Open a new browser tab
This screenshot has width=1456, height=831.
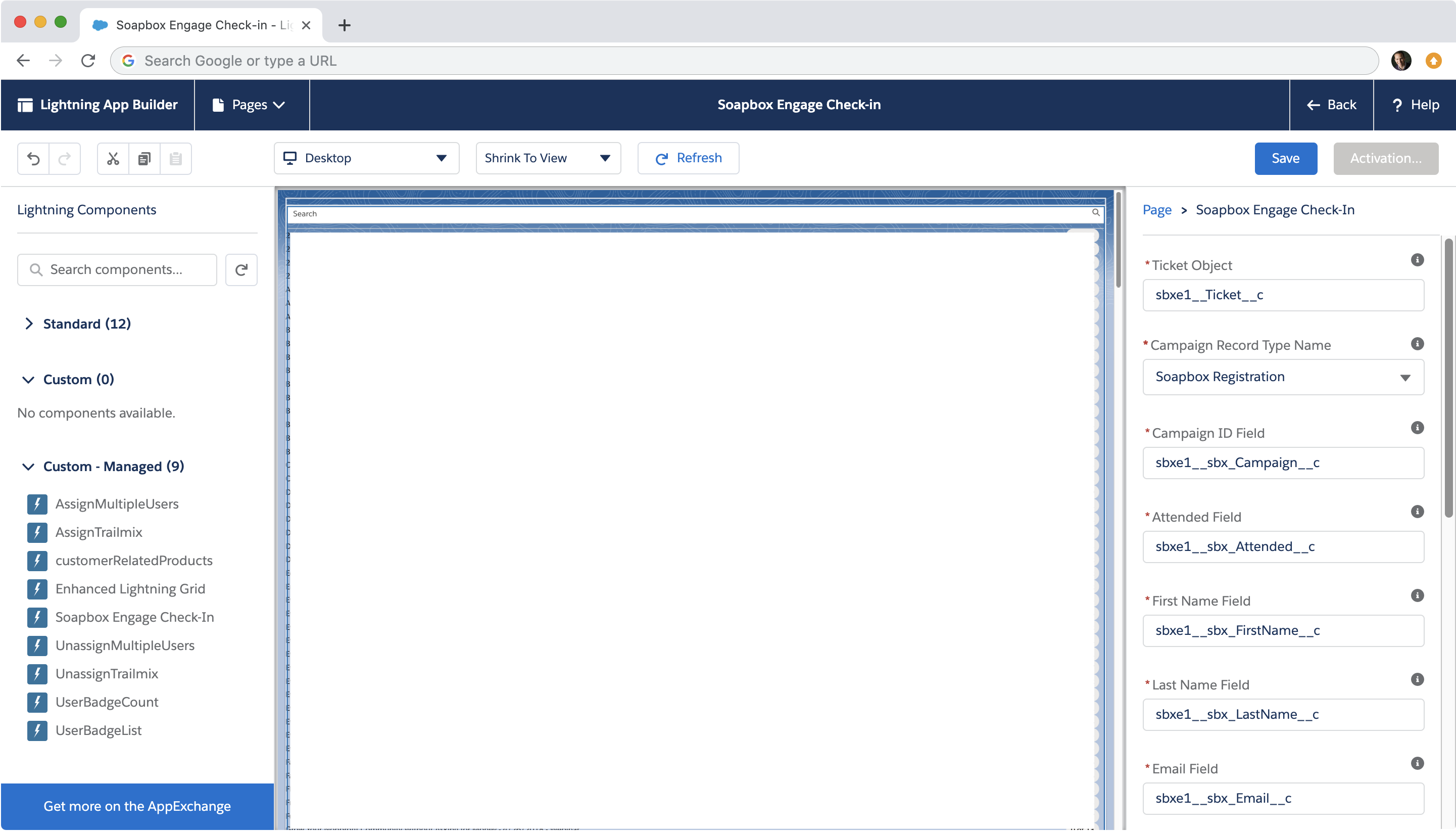click(x=345, y=25)
